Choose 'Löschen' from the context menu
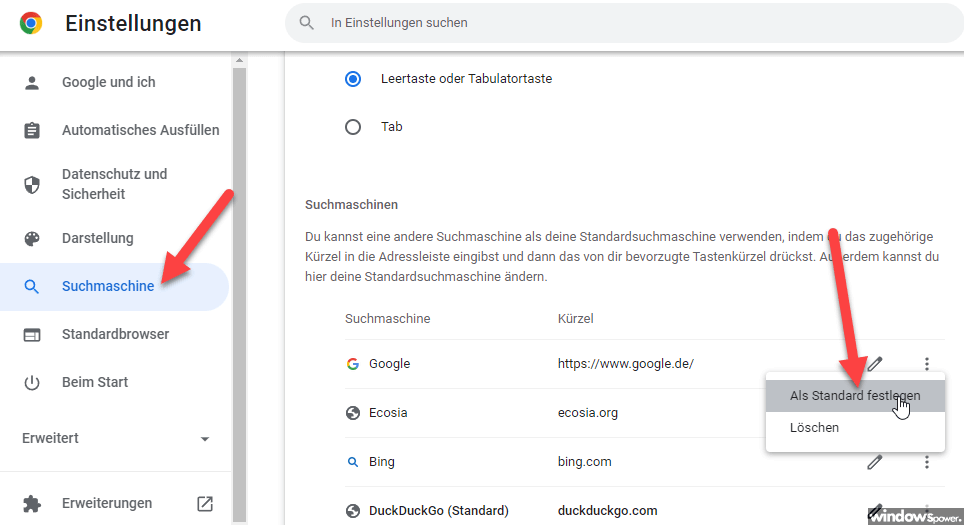The width and height of the screenshot is (964, 525). (855, 427)
